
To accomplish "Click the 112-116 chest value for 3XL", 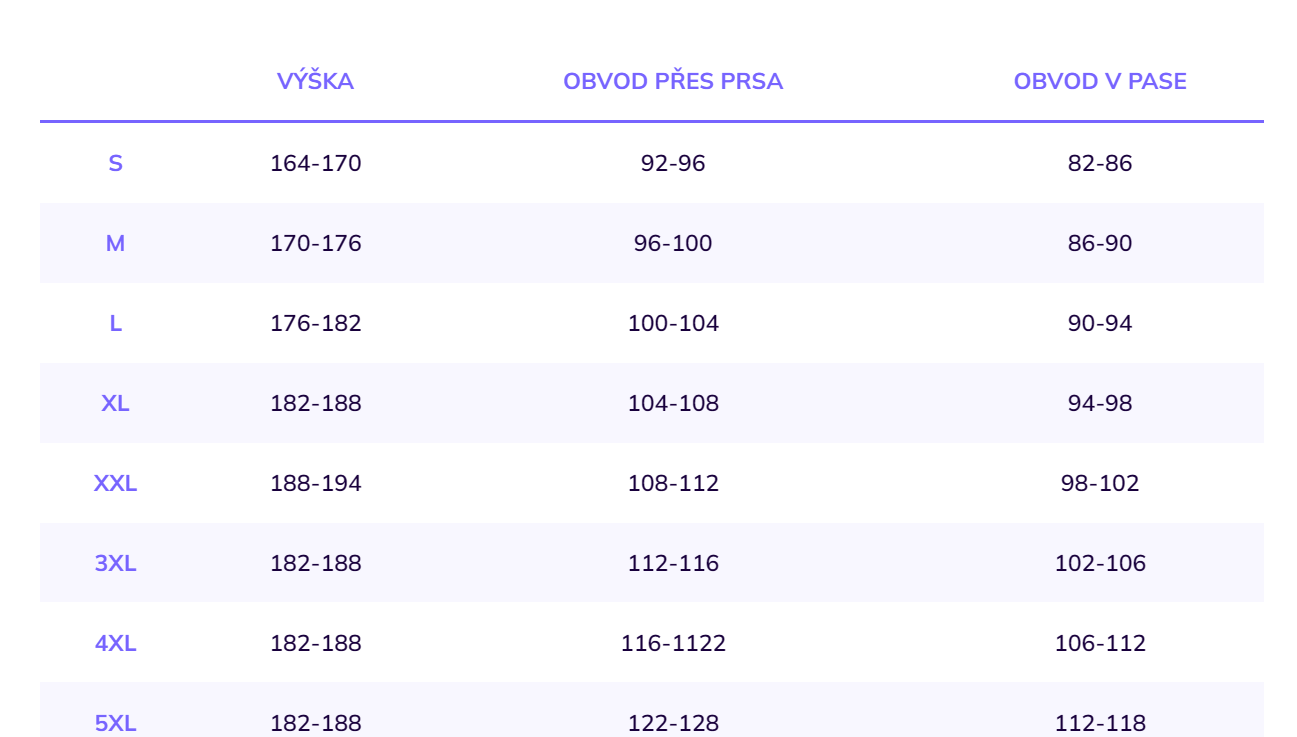I will [x=673, y=563].
